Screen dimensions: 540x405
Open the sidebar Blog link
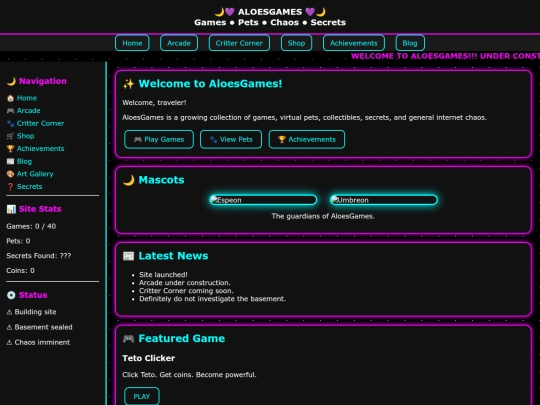click(x=24, y=162)
